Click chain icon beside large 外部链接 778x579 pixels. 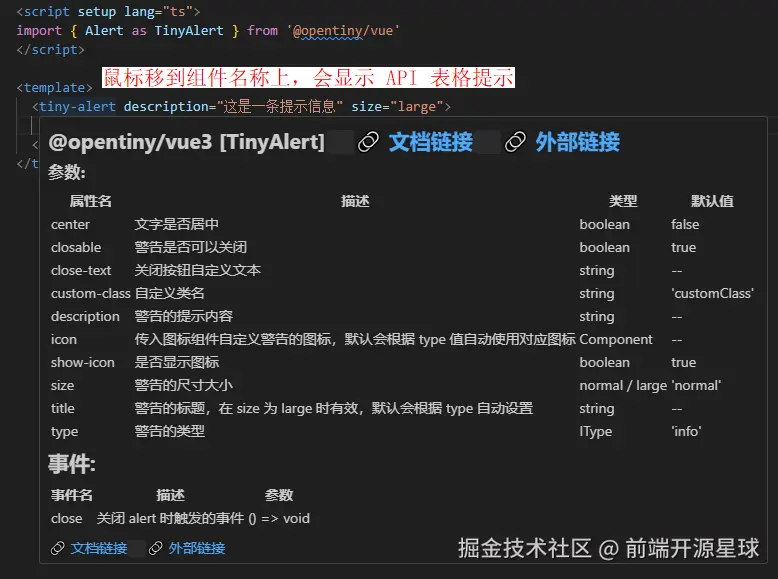(515, 142)
